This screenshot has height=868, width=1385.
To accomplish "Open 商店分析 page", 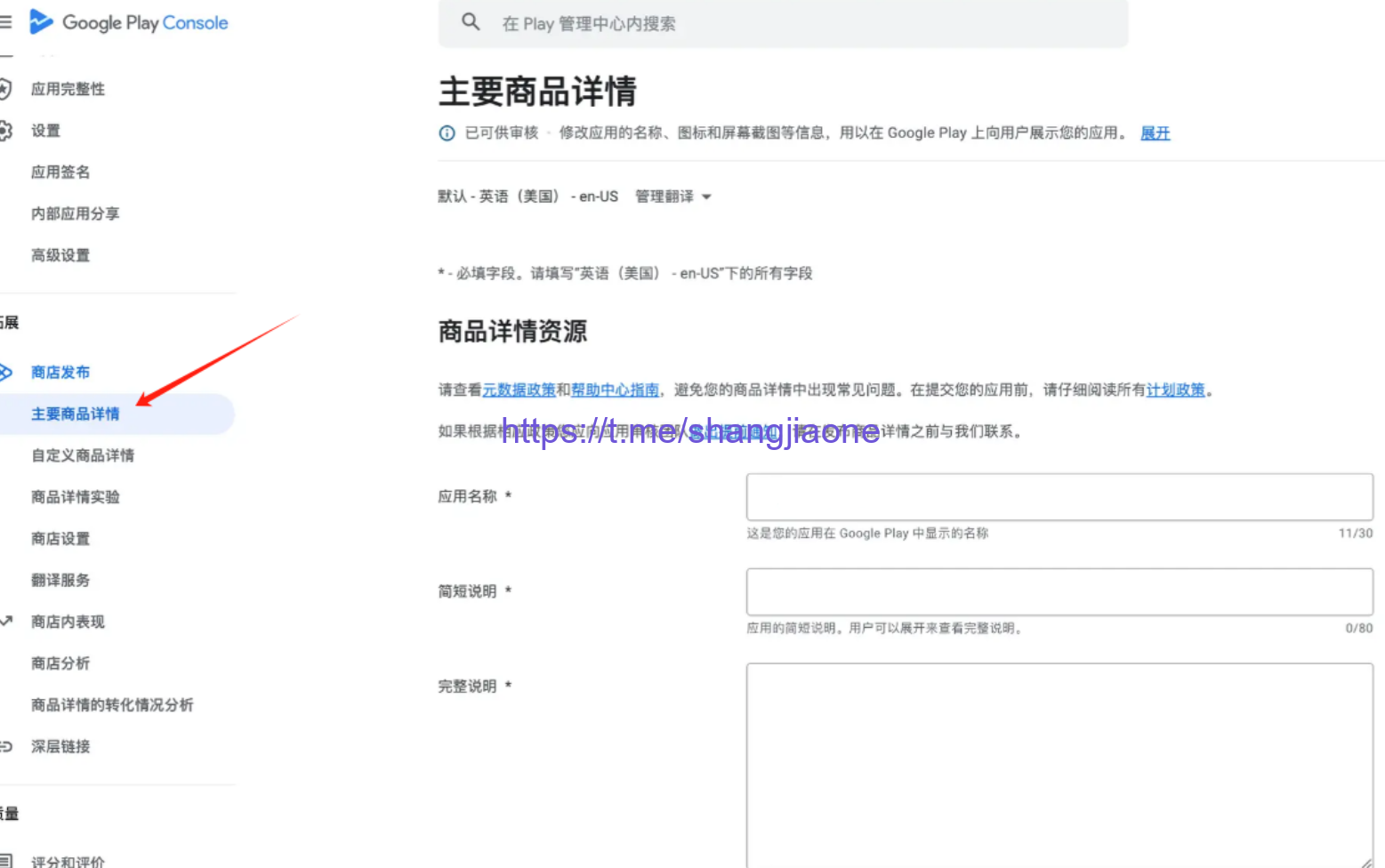I will click(60, 663).
